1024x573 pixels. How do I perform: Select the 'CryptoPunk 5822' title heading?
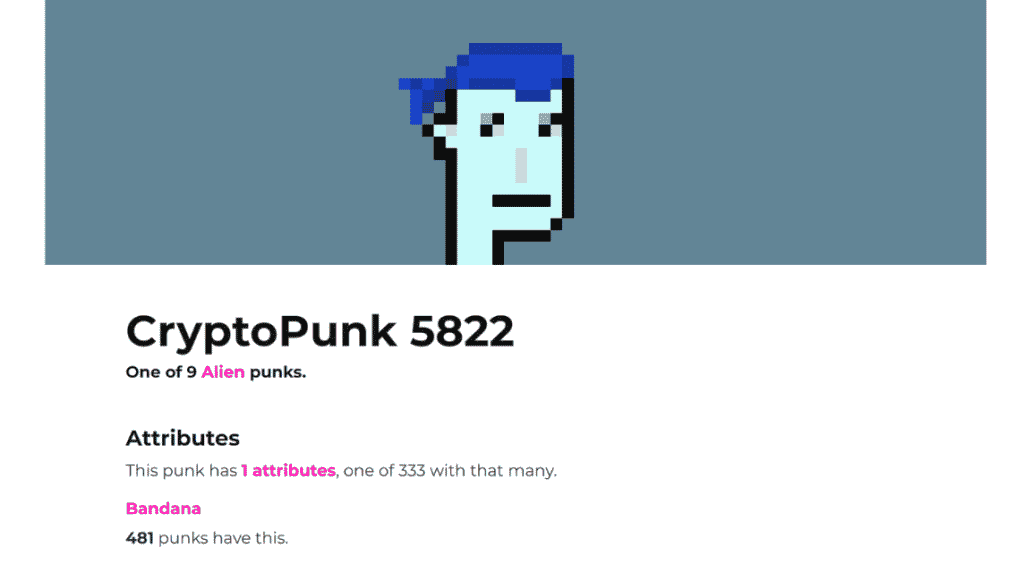[320, 331]
